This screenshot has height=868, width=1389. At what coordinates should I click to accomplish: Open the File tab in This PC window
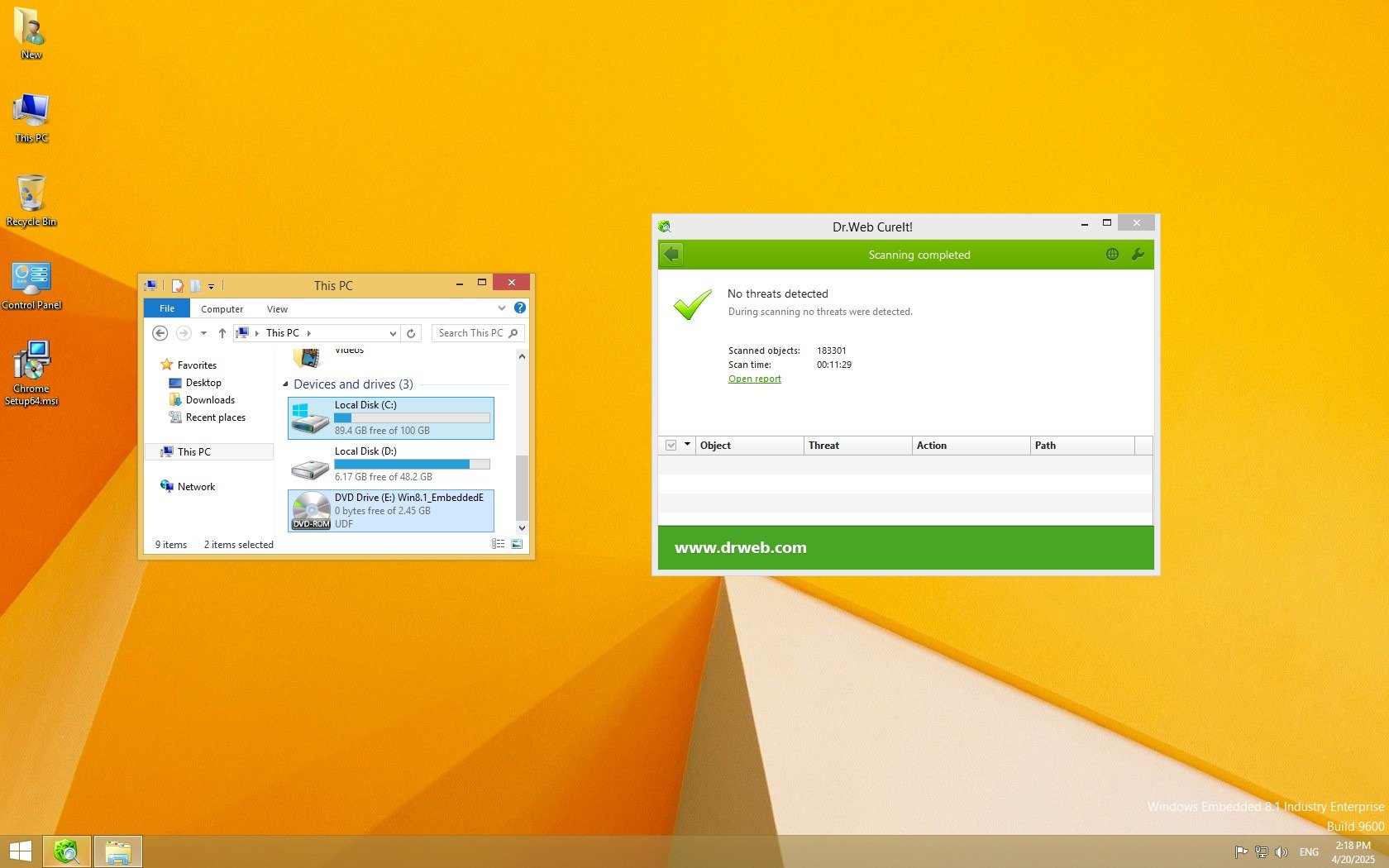[167, 308]
